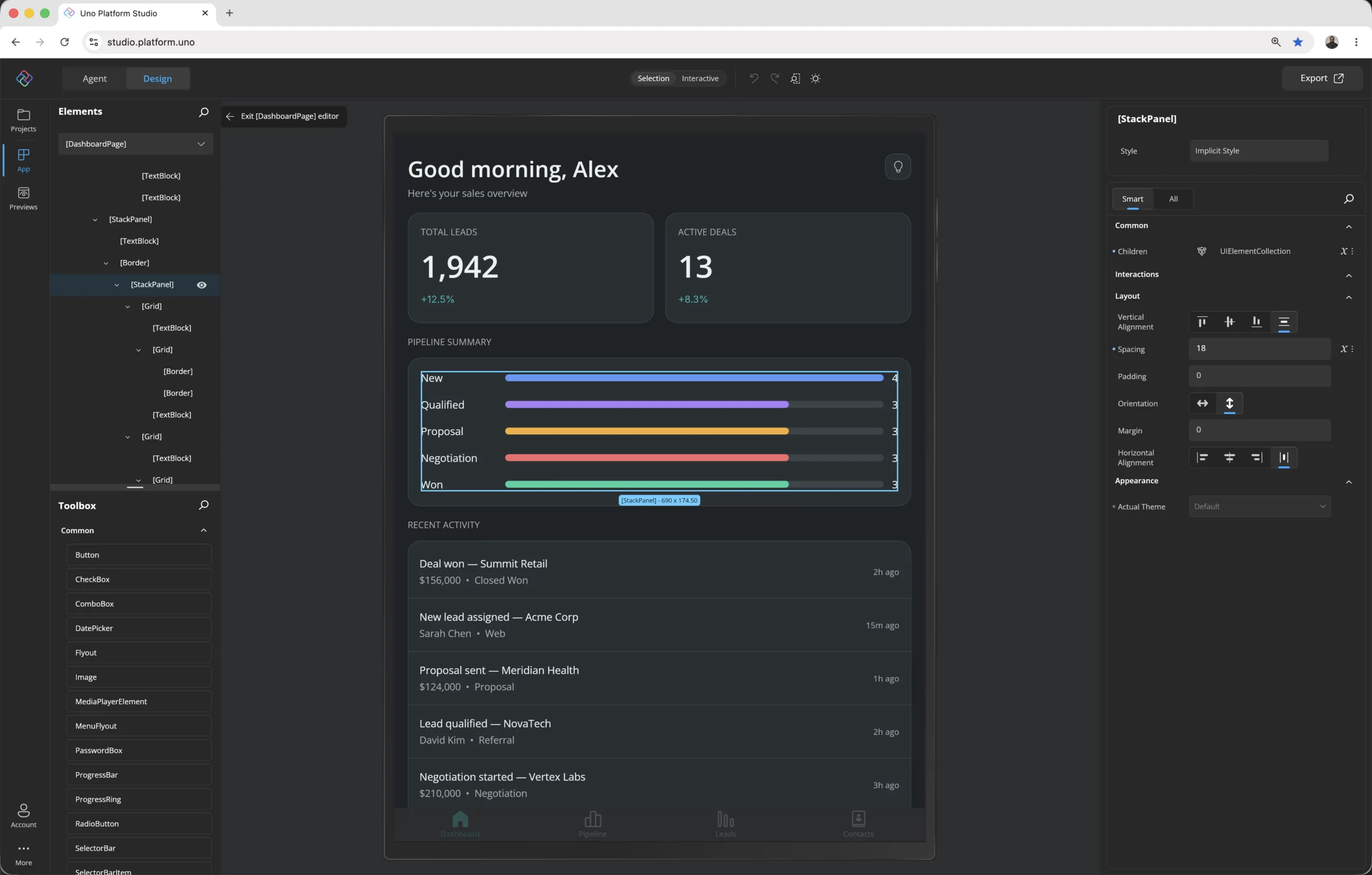Screen dimensions: 1372x875
Task: Click the purple Qualified progress bar
Action: (646, 404)
